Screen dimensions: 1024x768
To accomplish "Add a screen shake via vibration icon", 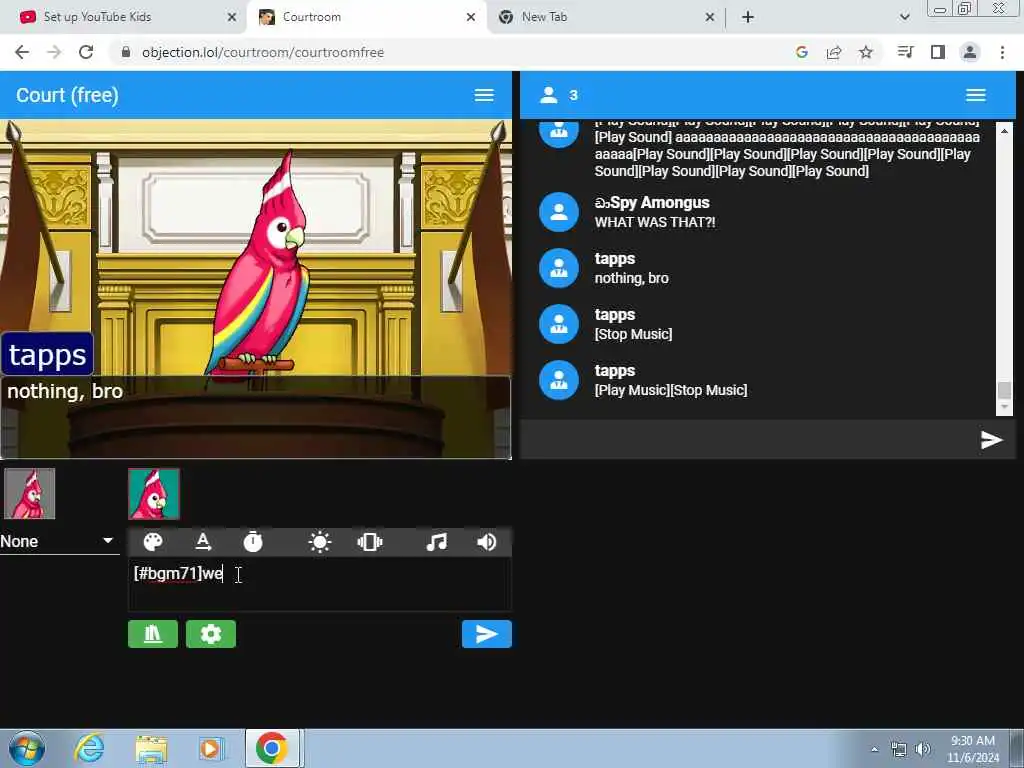I will tap(370, 542).
